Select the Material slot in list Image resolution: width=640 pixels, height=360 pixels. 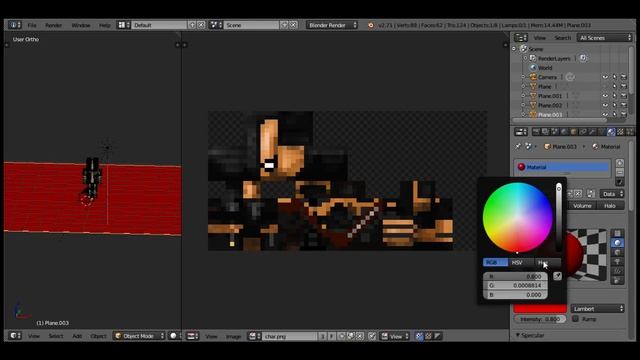(562, 167)
